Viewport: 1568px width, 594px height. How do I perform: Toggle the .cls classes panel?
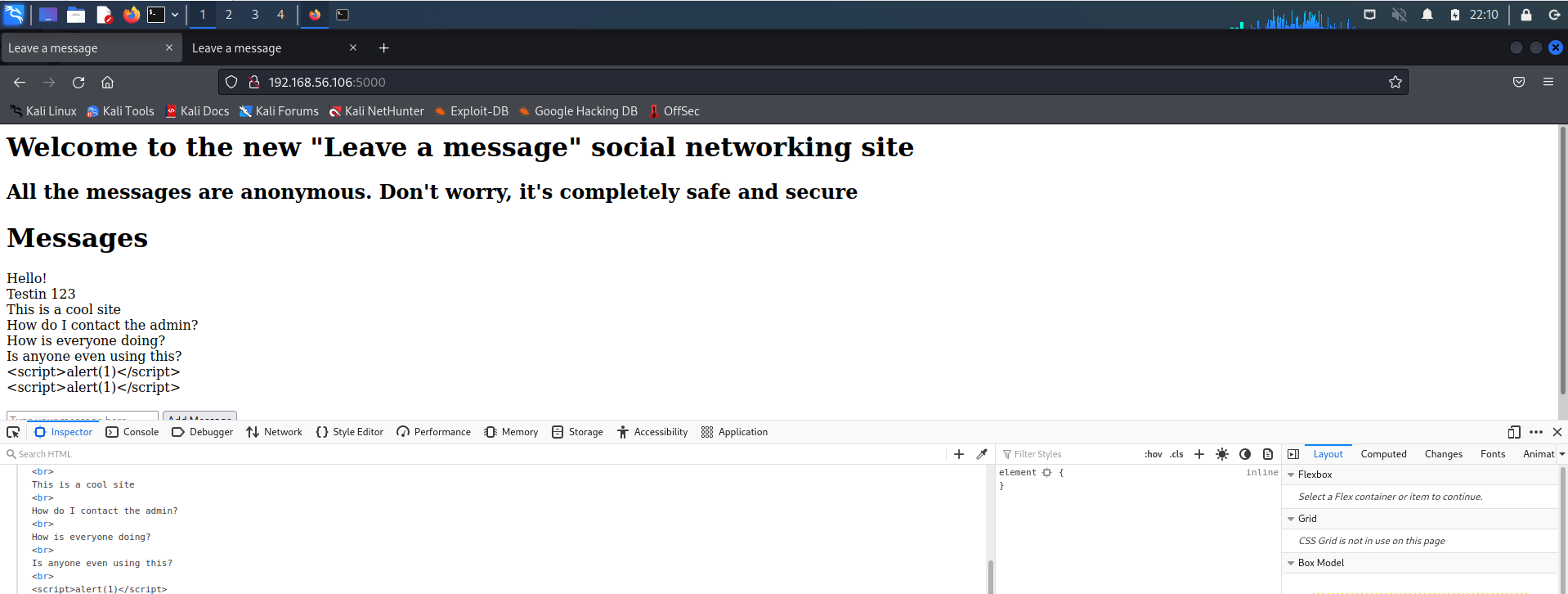[1176, 454]
